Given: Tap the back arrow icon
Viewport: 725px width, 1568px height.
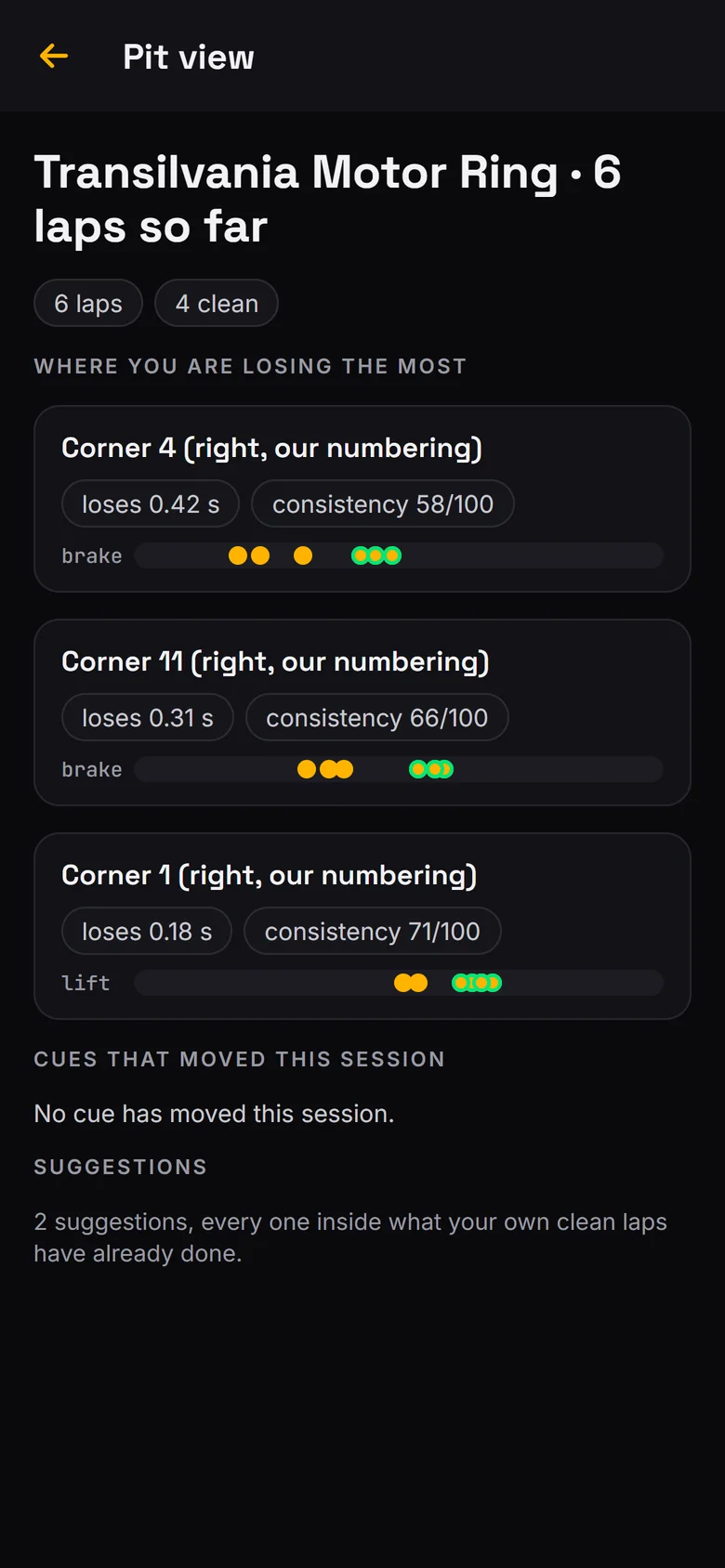Looking at the screenshot, I should tap(54, 56).
